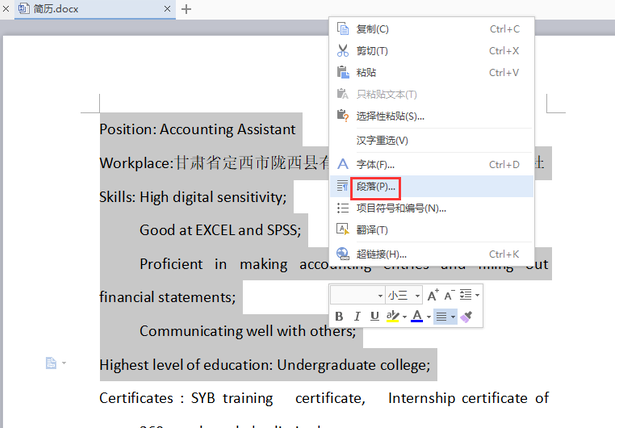Image resolution: width=619 pixels, height=440 pixels.
Task: Switch to the 简历.docx document tab
Action: (x=95, y=9)
